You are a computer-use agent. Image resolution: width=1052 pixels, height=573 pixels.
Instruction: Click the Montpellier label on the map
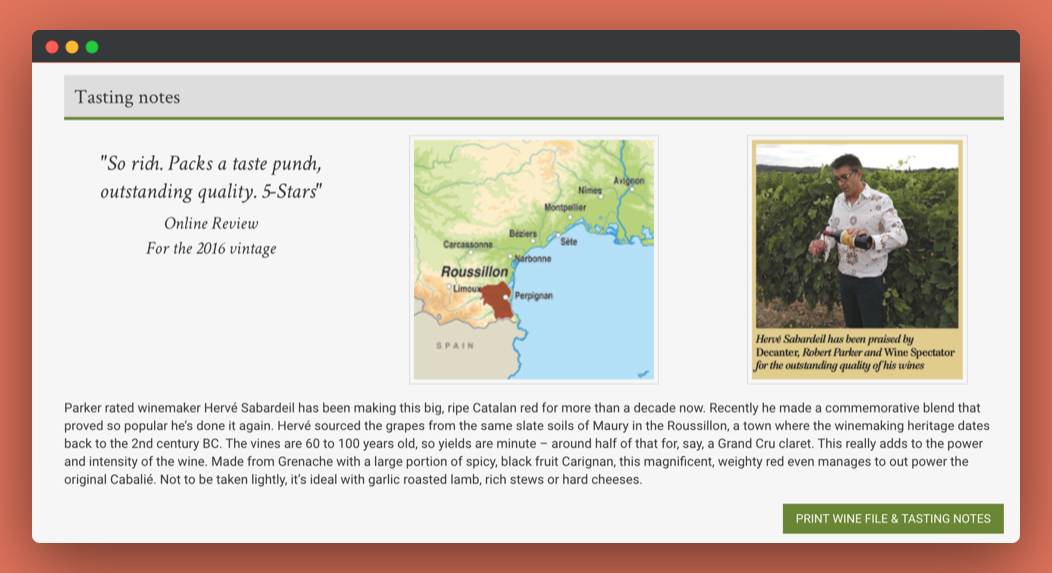tap(565, 207)
